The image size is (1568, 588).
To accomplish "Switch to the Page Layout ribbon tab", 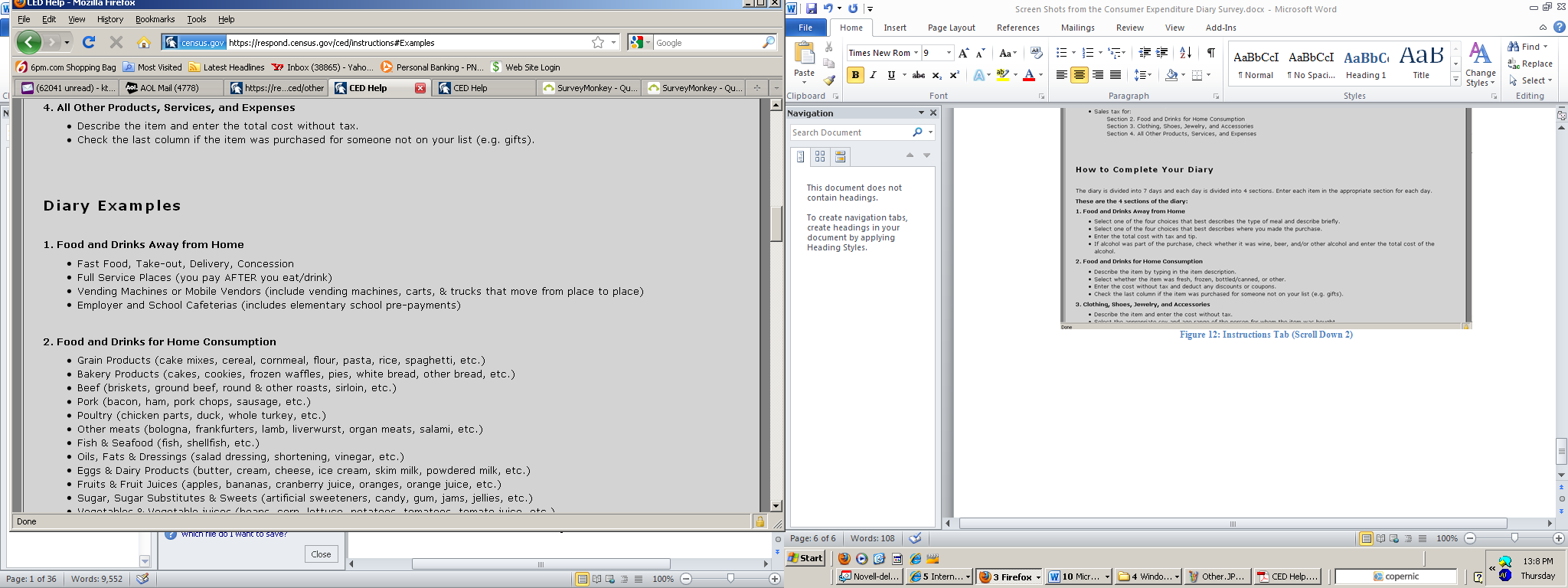I will coord(952,28).
